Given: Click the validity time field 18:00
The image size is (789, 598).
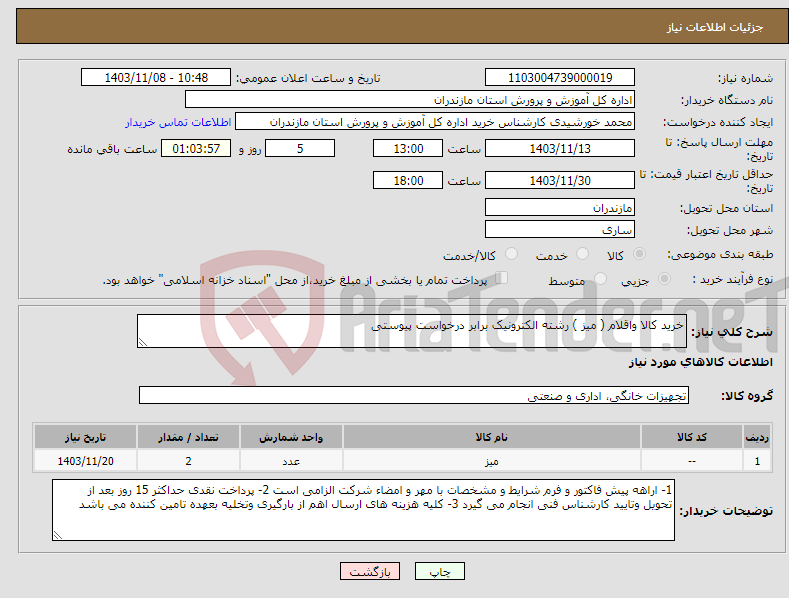Looking at the screenshot, I should (408, 180).
